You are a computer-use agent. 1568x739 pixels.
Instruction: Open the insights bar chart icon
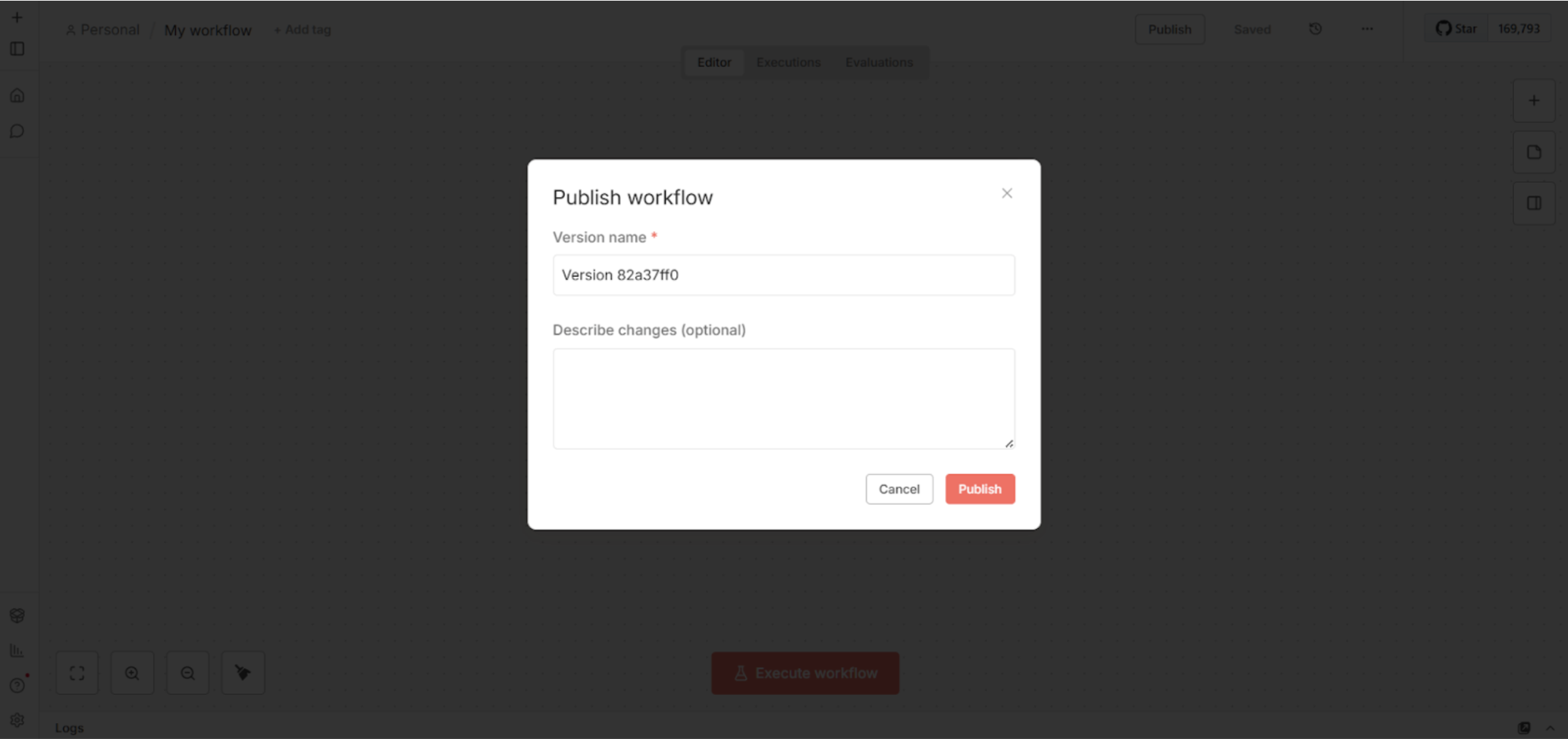click(17, 650)
